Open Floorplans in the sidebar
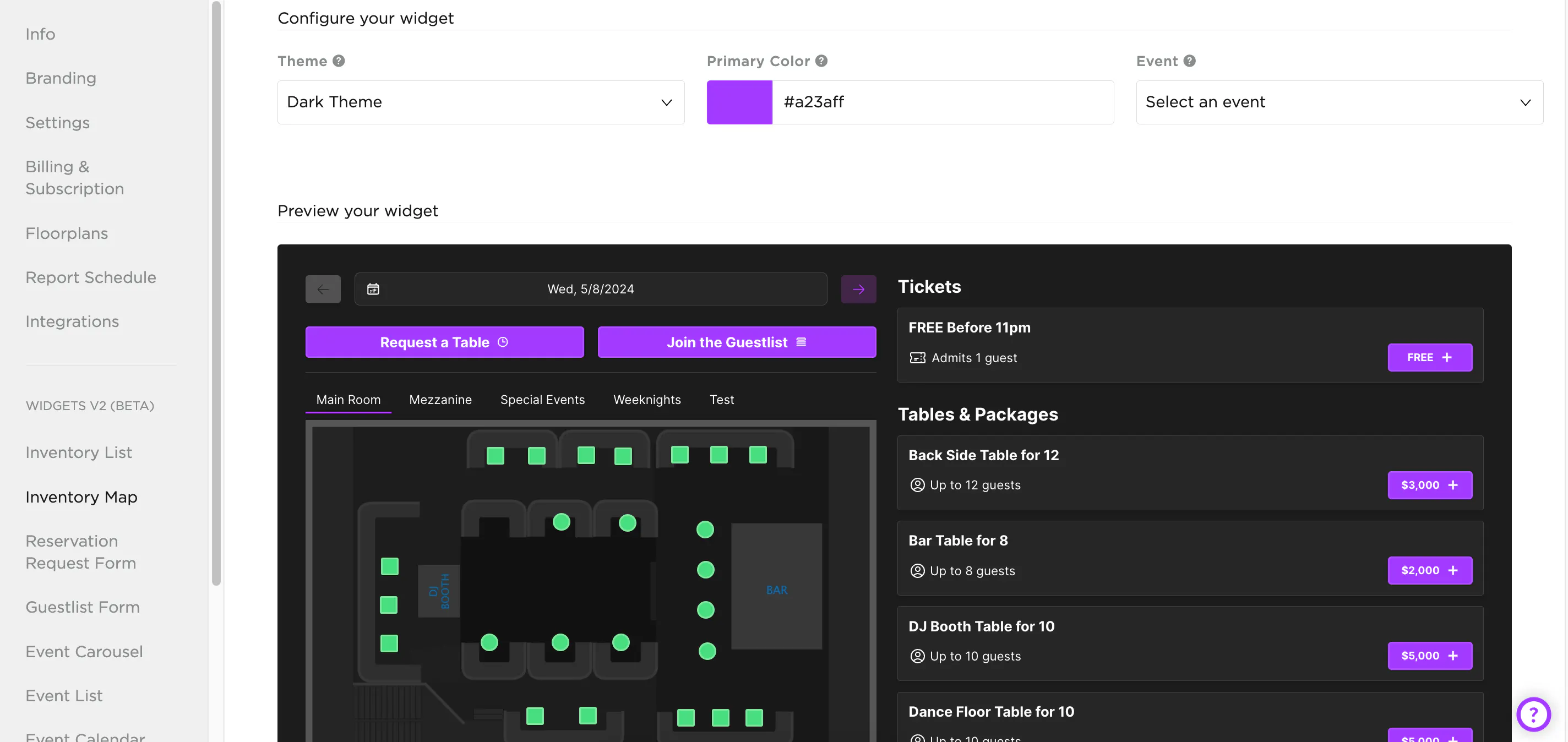The image size is (1568, 742). click(x=67, y=233)
